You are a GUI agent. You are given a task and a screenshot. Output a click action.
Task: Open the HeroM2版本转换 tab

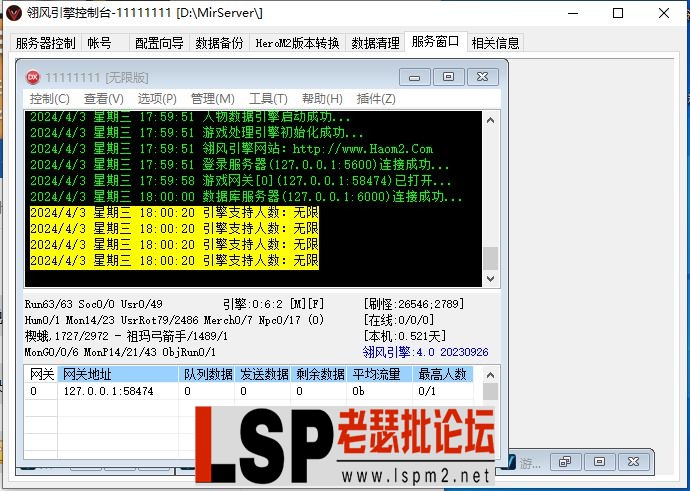click(x=297, y=43)
